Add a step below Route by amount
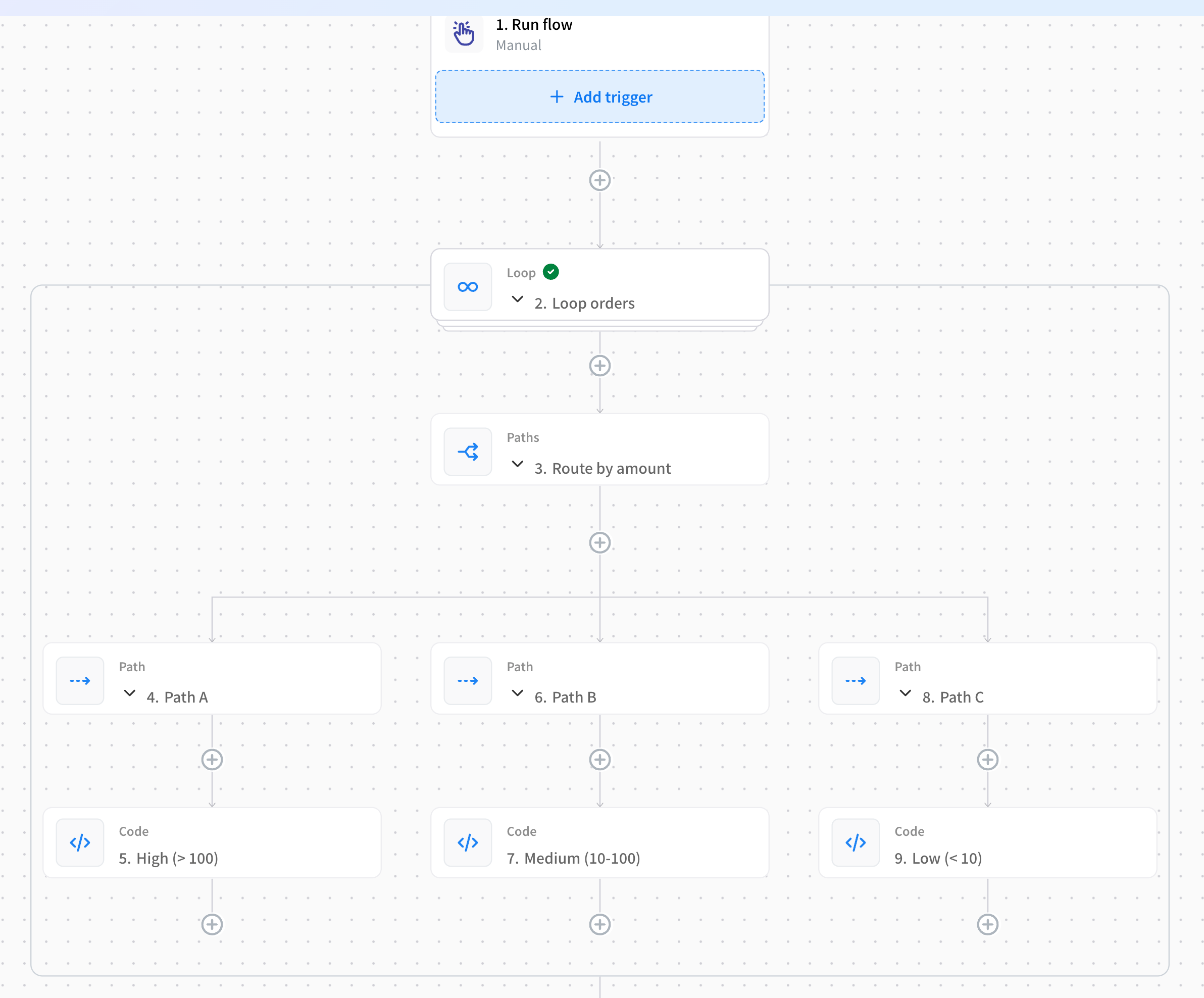Screen dimensions: 1204x998 (x=600, y=542)
